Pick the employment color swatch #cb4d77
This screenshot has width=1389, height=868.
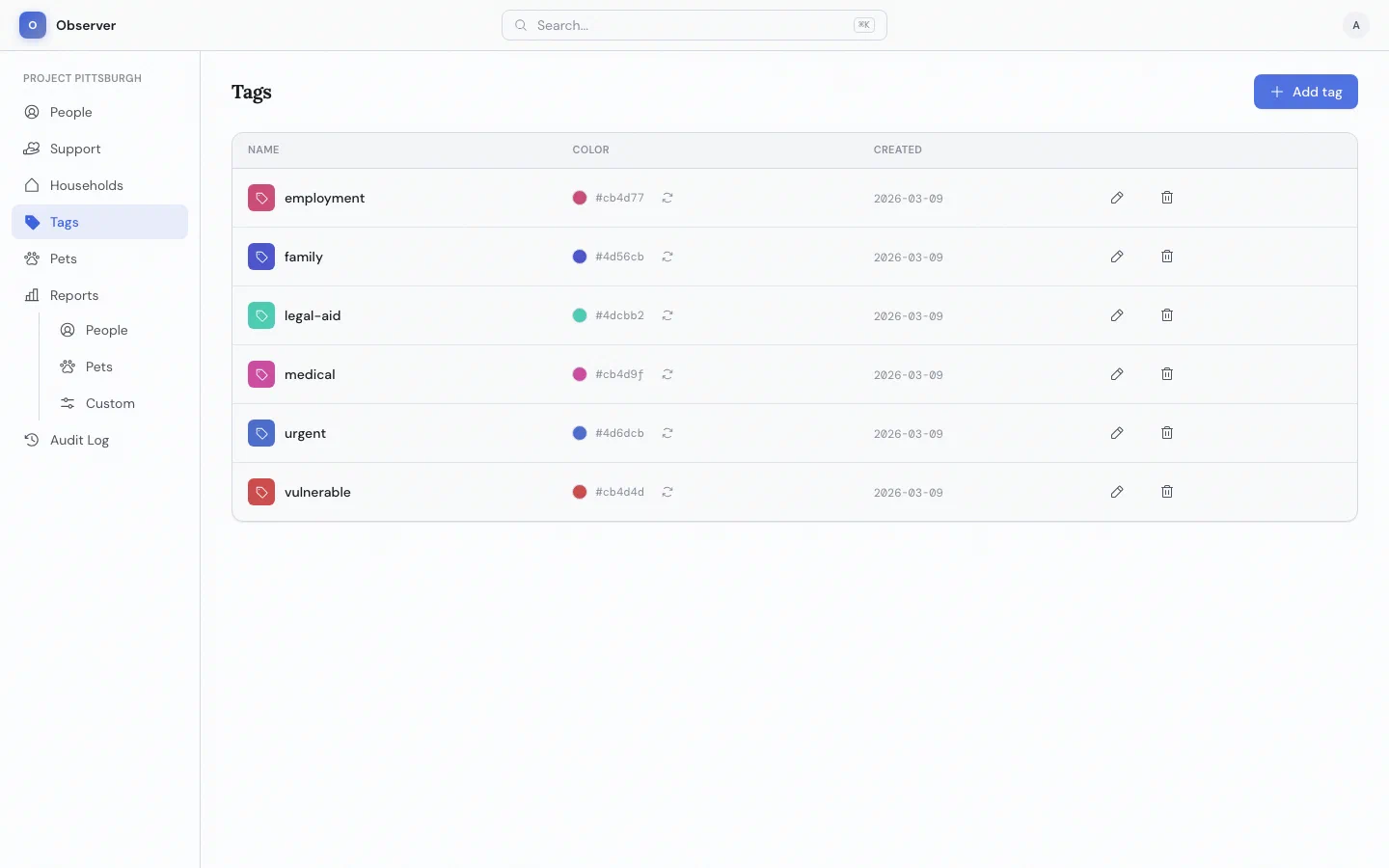[580, 198]
